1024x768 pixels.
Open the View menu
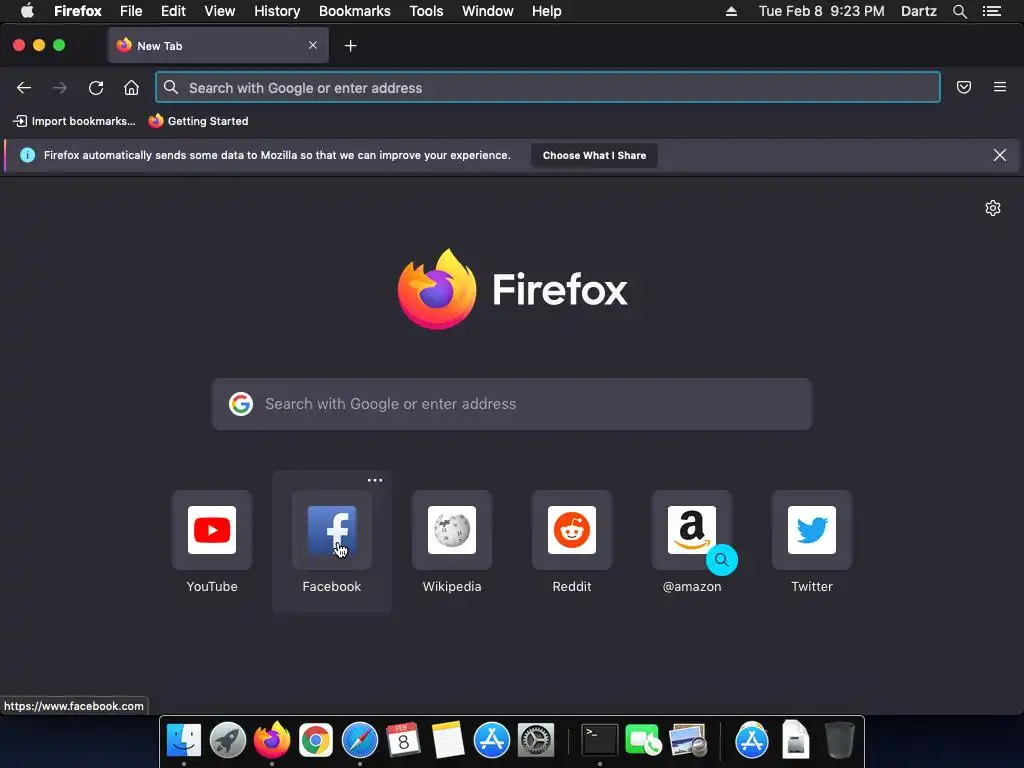click(219, 11)
